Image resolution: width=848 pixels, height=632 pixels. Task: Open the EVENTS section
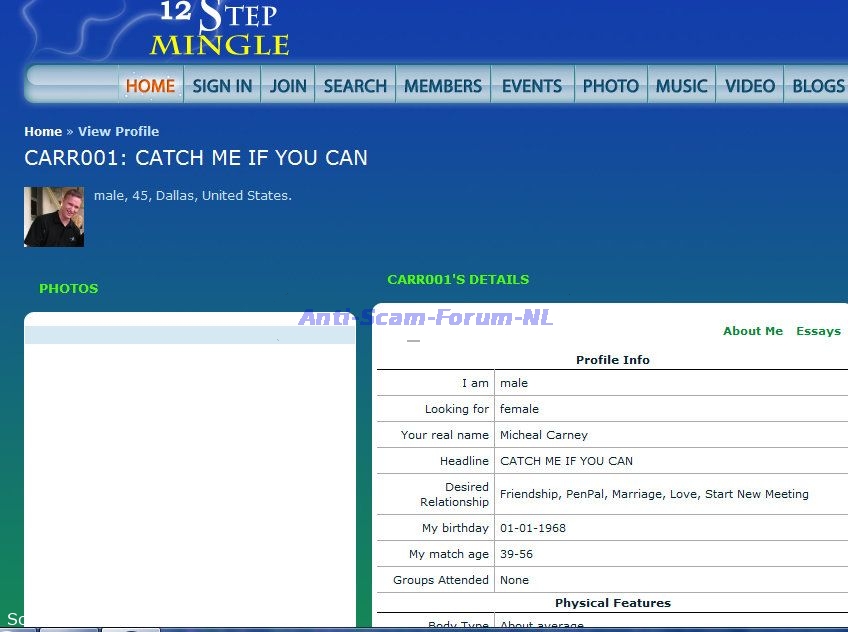pyautogui.click(x=532, y=86)
